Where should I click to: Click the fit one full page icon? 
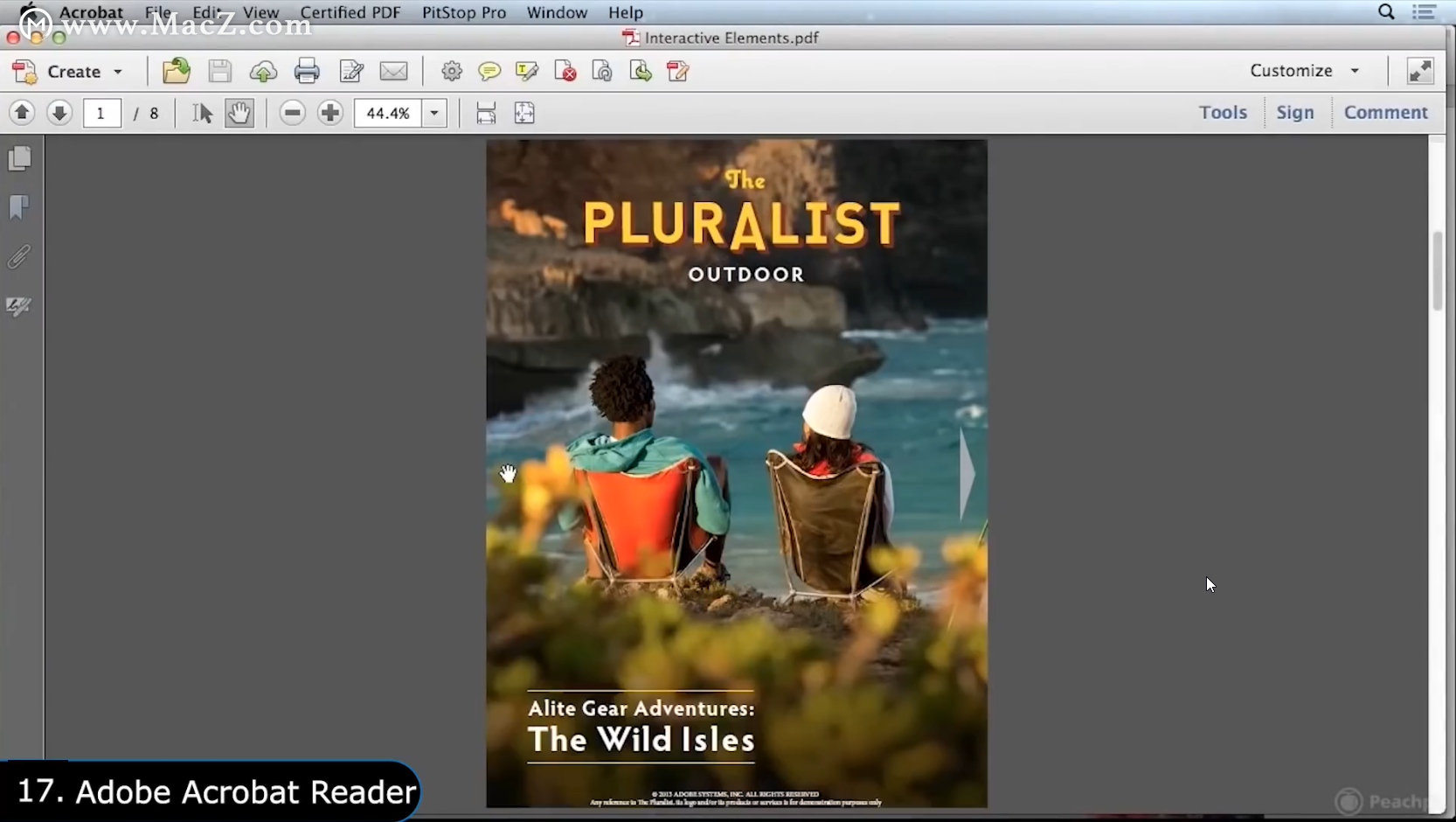coord(524,113)
